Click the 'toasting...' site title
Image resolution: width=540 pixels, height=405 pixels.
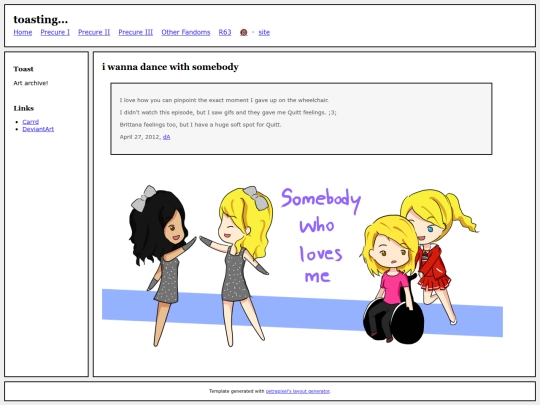click(x=41, y=20)
